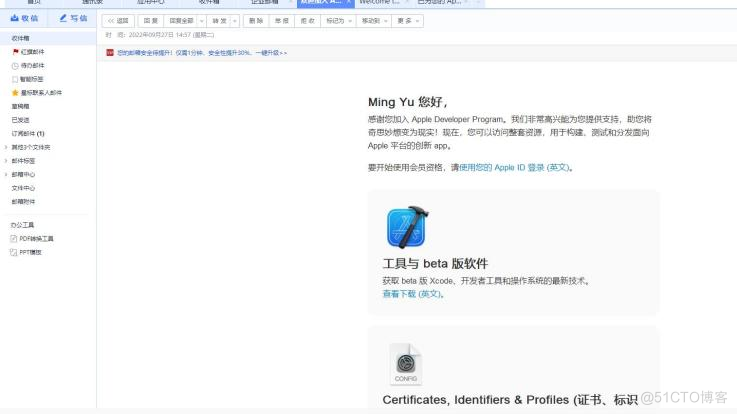Viewport: 737px width, 414px height.
Task: Click the 返回 back button
Action: (x=118, y=21)
